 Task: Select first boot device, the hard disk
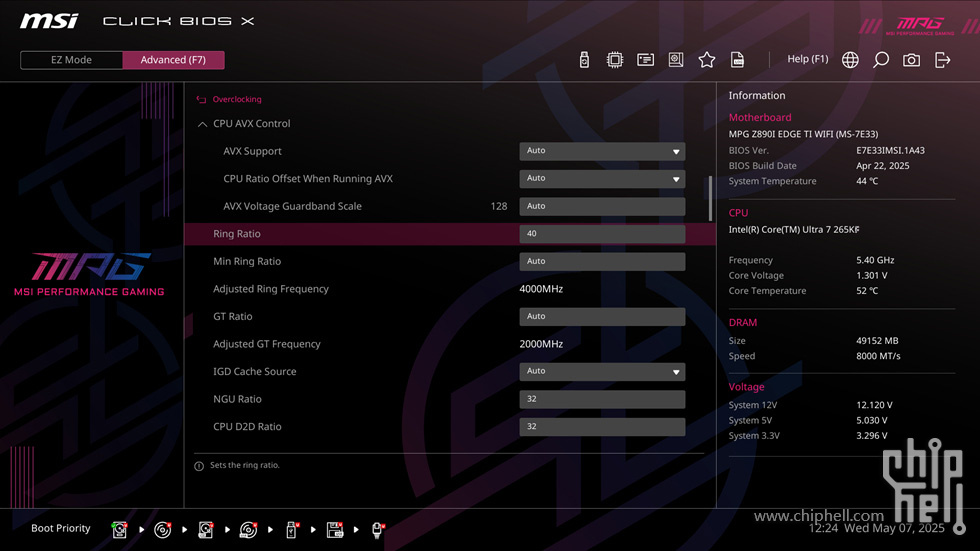[119, 530]
